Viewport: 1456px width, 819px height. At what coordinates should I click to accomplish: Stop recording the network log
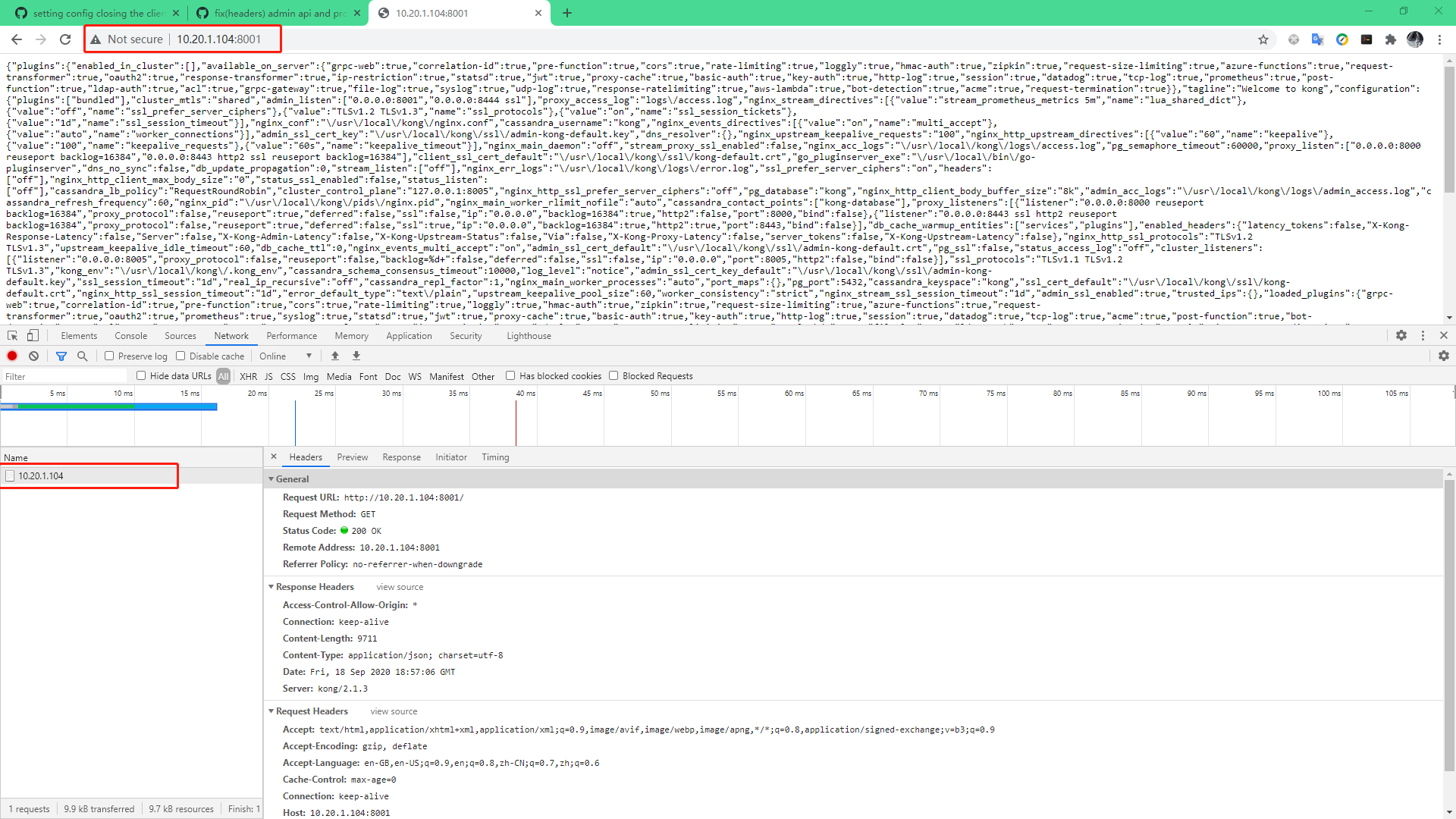[11, 356]
